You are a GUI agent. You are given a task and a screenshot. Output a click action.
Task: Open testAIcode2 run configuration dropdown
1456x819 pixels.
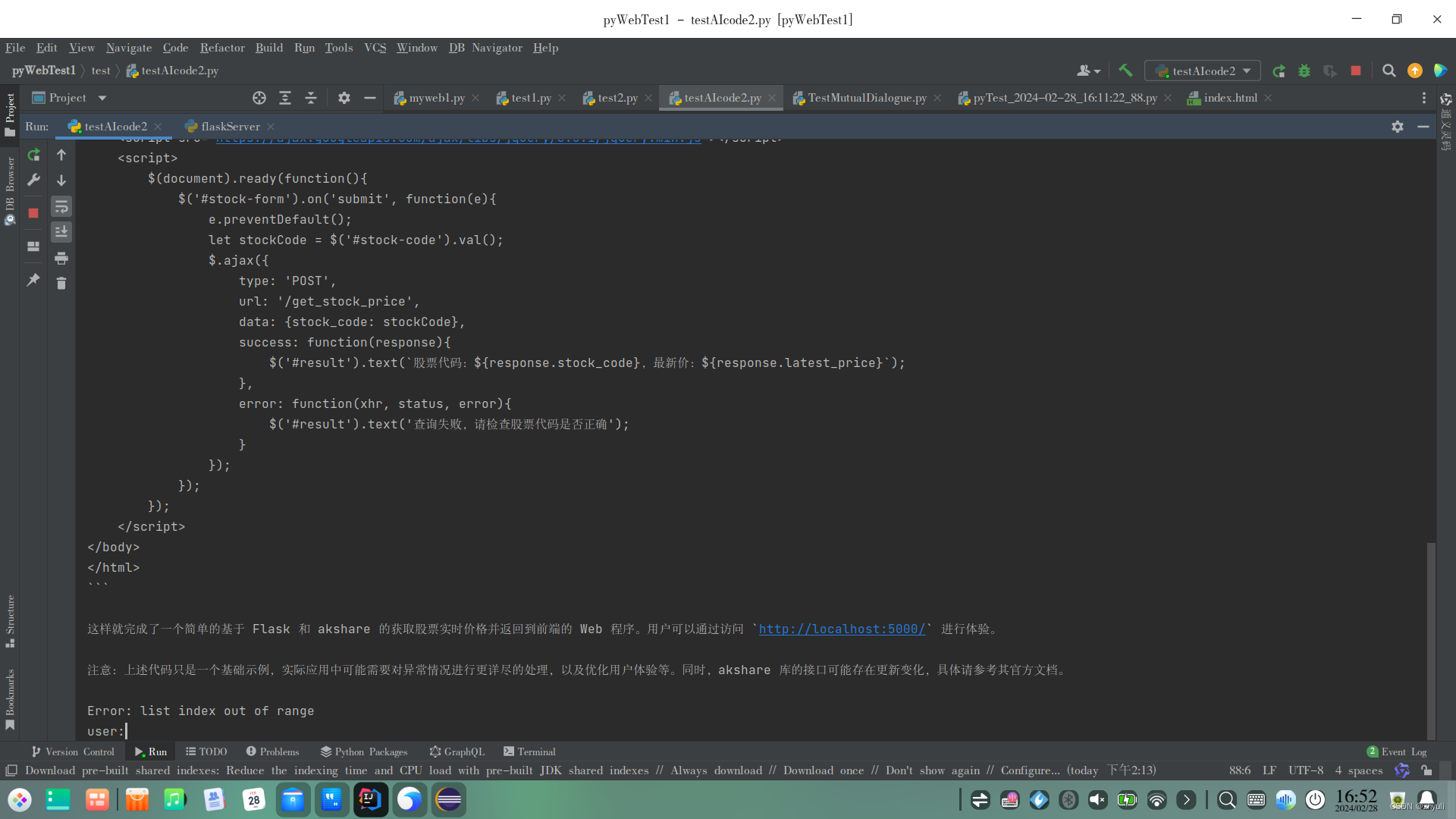[x=1203, y=71]
